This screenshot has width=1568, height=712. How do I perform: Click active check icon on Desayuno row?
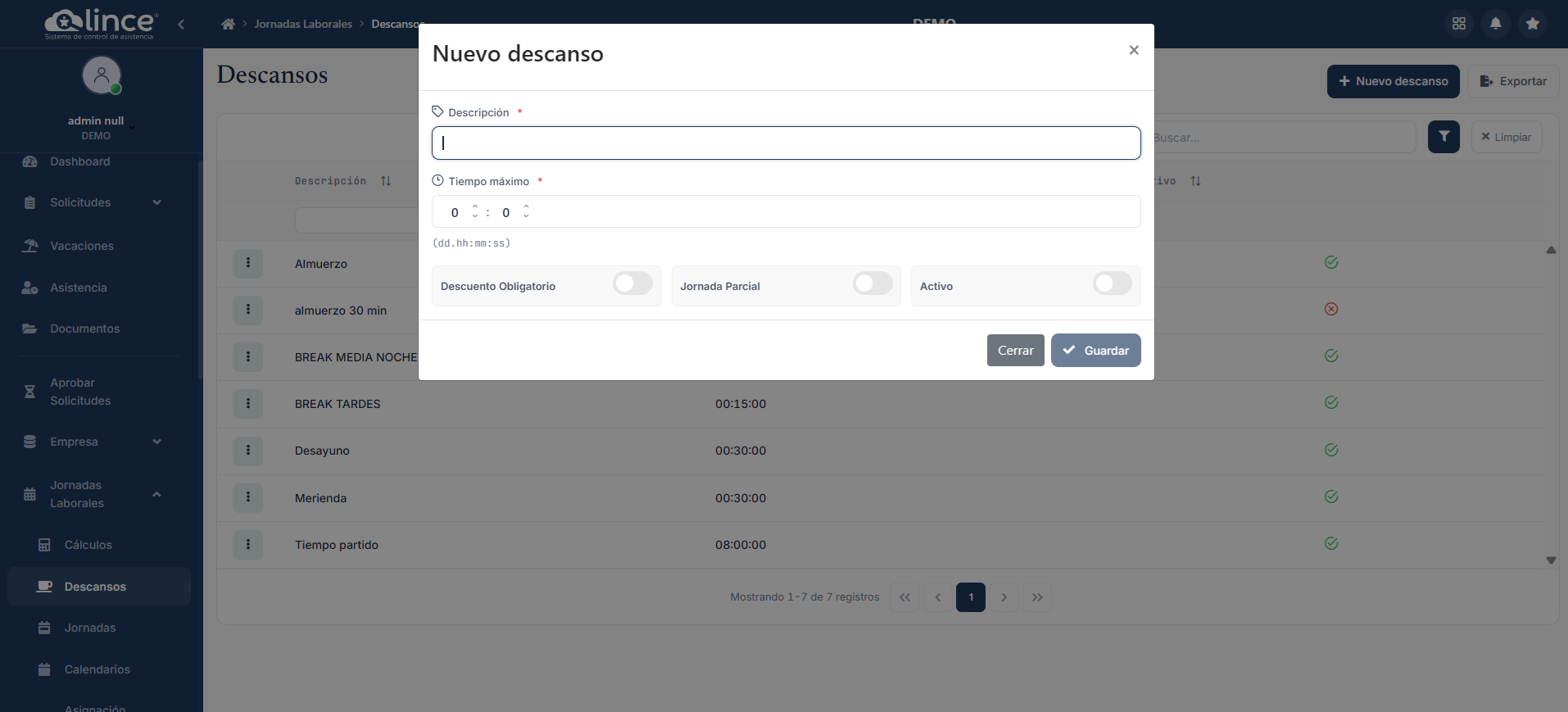coord(1331,450)
